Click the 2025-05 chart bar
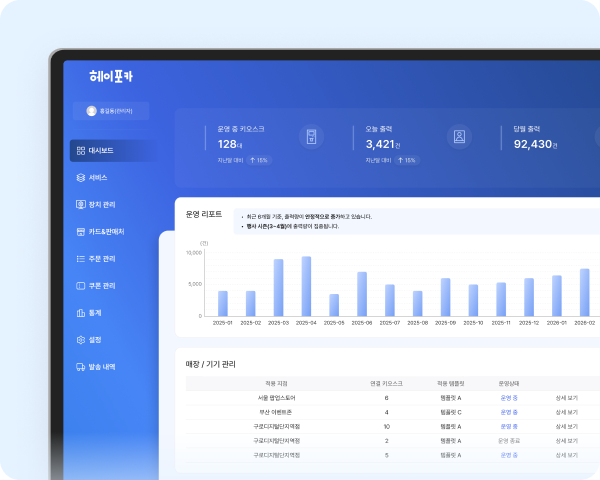 [334, 305]
